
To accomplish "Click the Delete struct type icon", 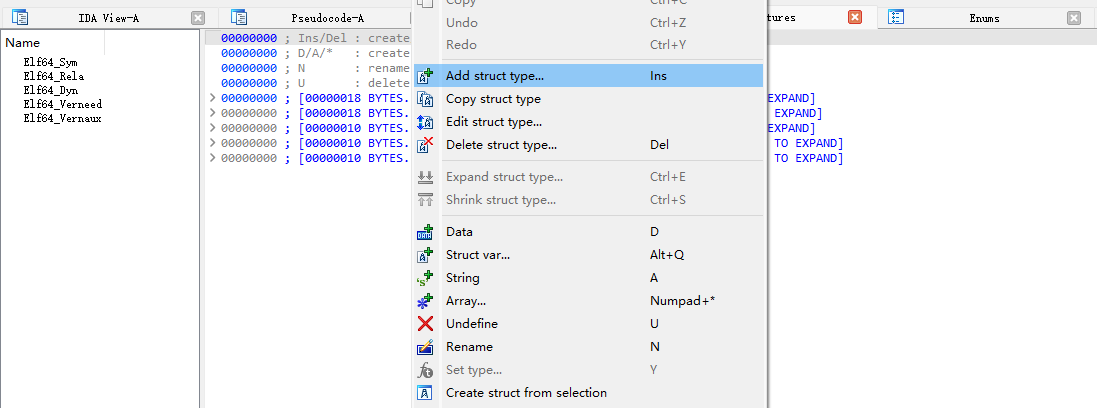I will [x=425, y=145].
